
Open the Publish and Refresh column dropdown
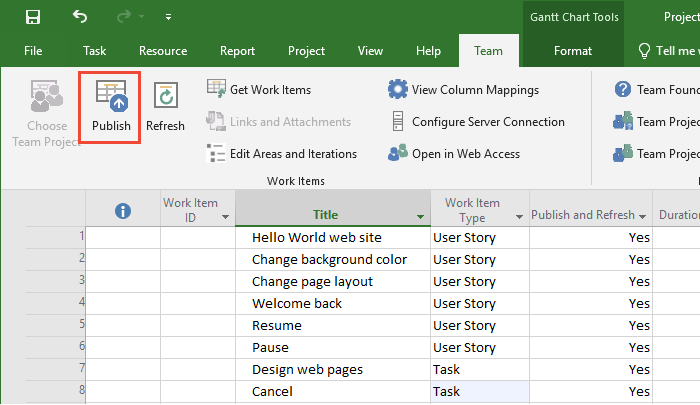coord(642,217)
